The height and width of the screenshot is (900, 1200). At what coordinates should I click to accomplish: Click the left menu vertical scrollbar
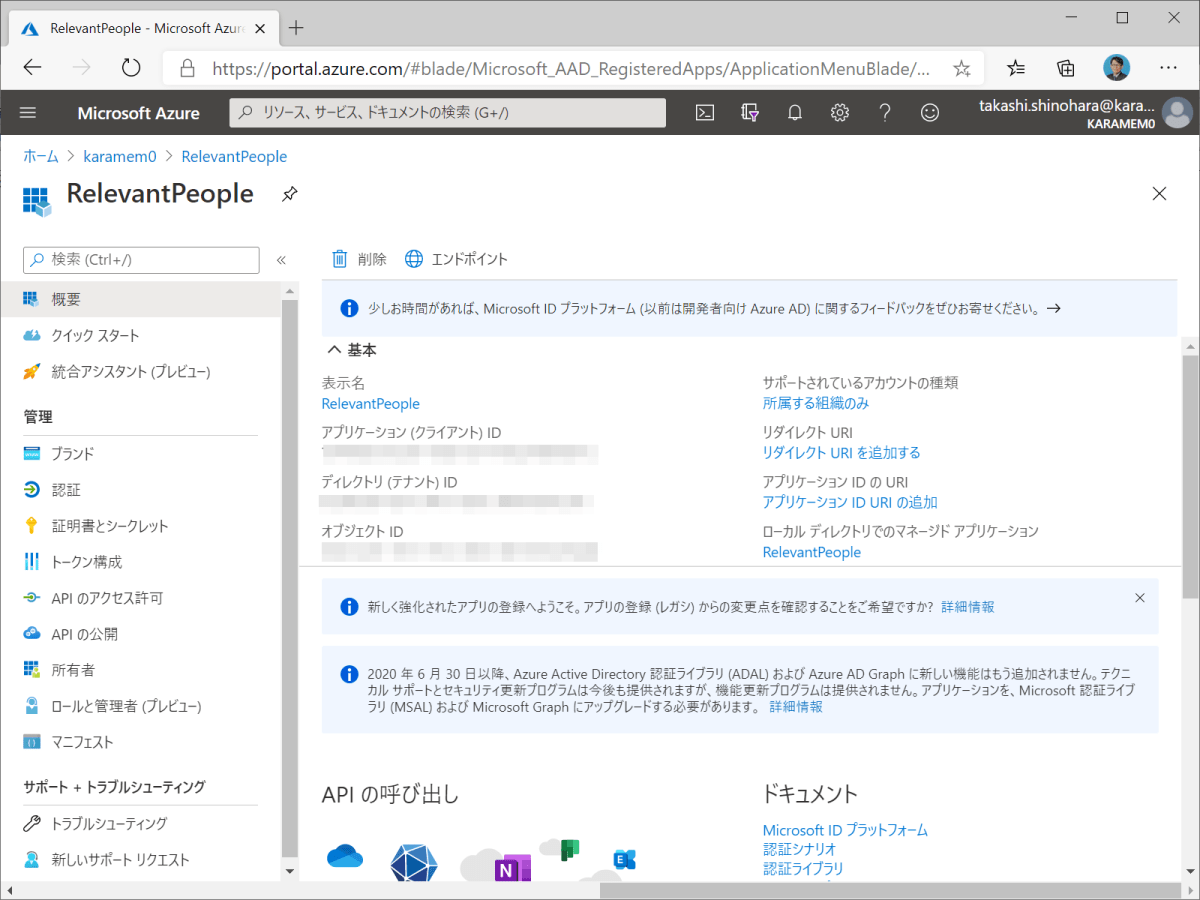[290, 577]
